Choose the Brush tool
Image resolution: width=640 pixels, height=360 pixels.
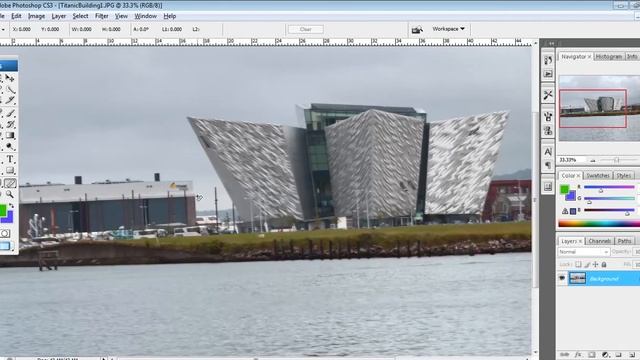tap(10, 113)
